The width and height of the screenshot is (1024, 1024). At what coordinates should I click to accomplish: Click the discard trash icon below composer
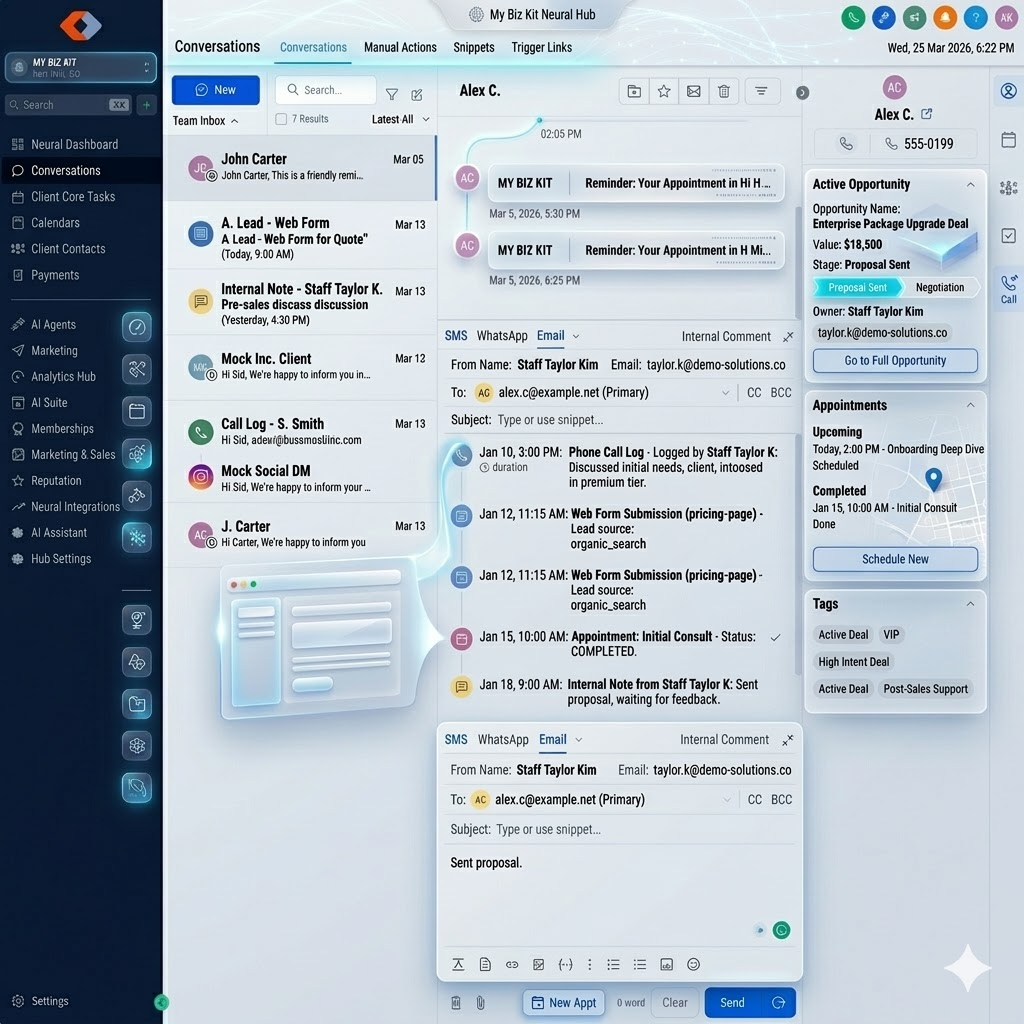(x=456, y=1002)
